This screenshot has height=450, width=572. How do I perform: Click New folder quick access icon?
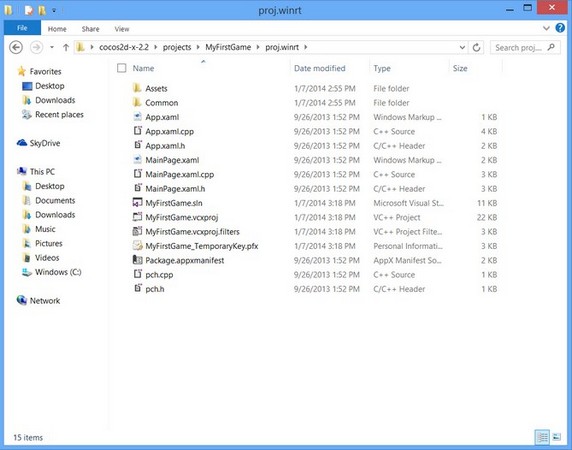click(x=42, y=10)
